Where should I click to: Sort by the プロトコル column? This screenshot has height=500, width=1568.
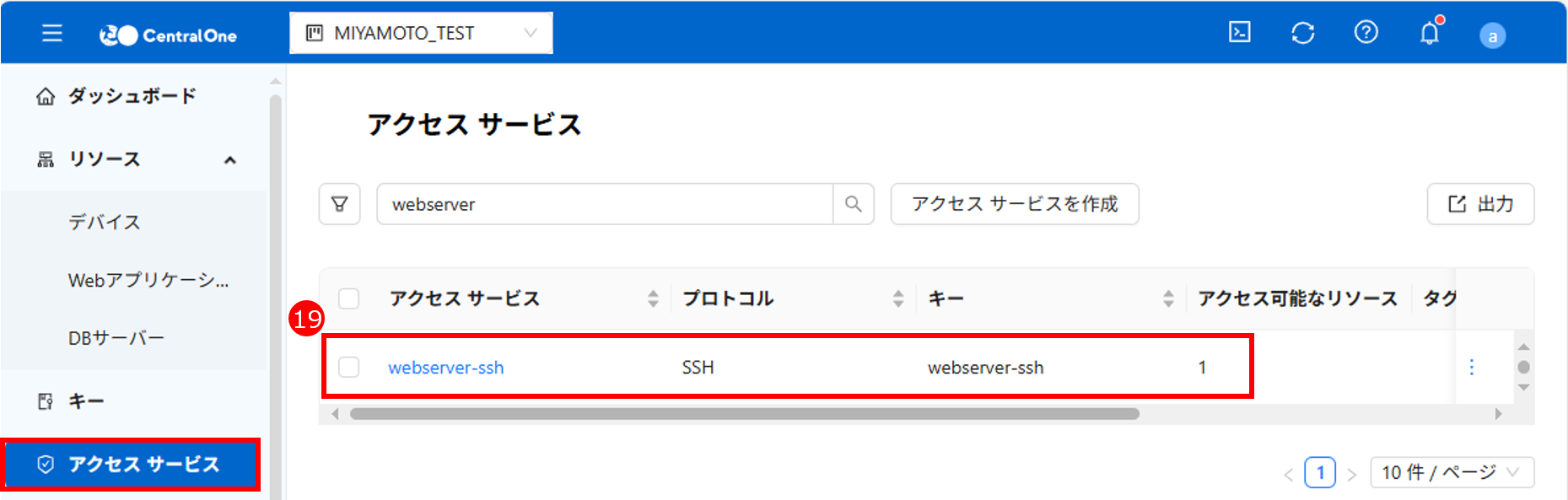pyautogui.click(x=897, y=298)
